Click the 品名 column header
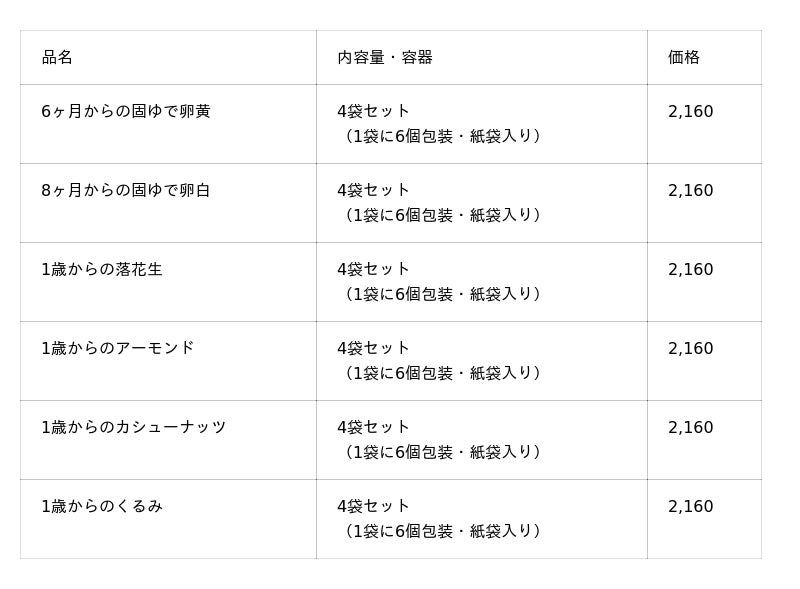Image resolution: width=800 pixels, height=589 pixels. click(x=57, y=58)
